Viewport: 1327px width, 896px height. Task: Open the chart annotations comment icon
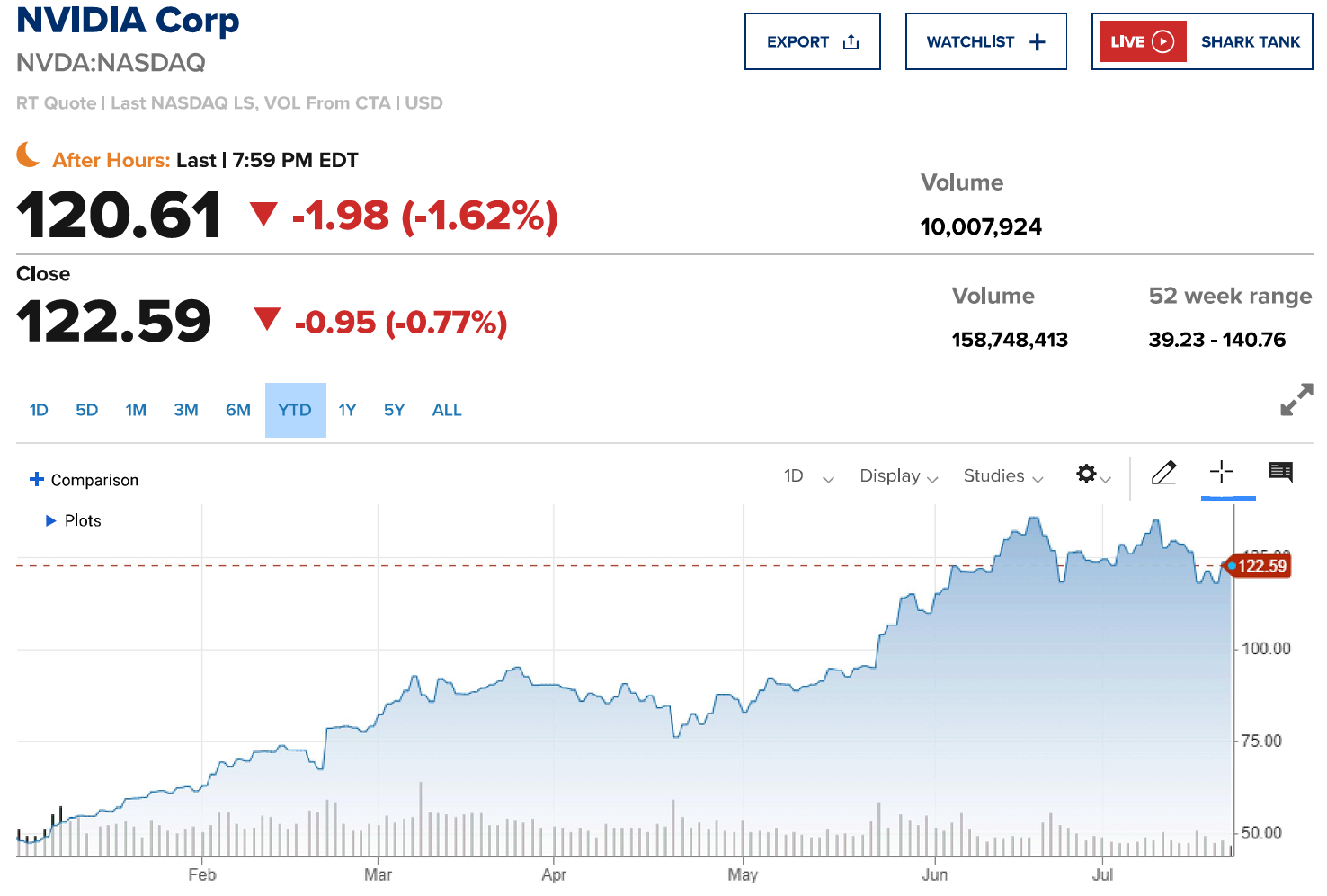click(1280, 472)
